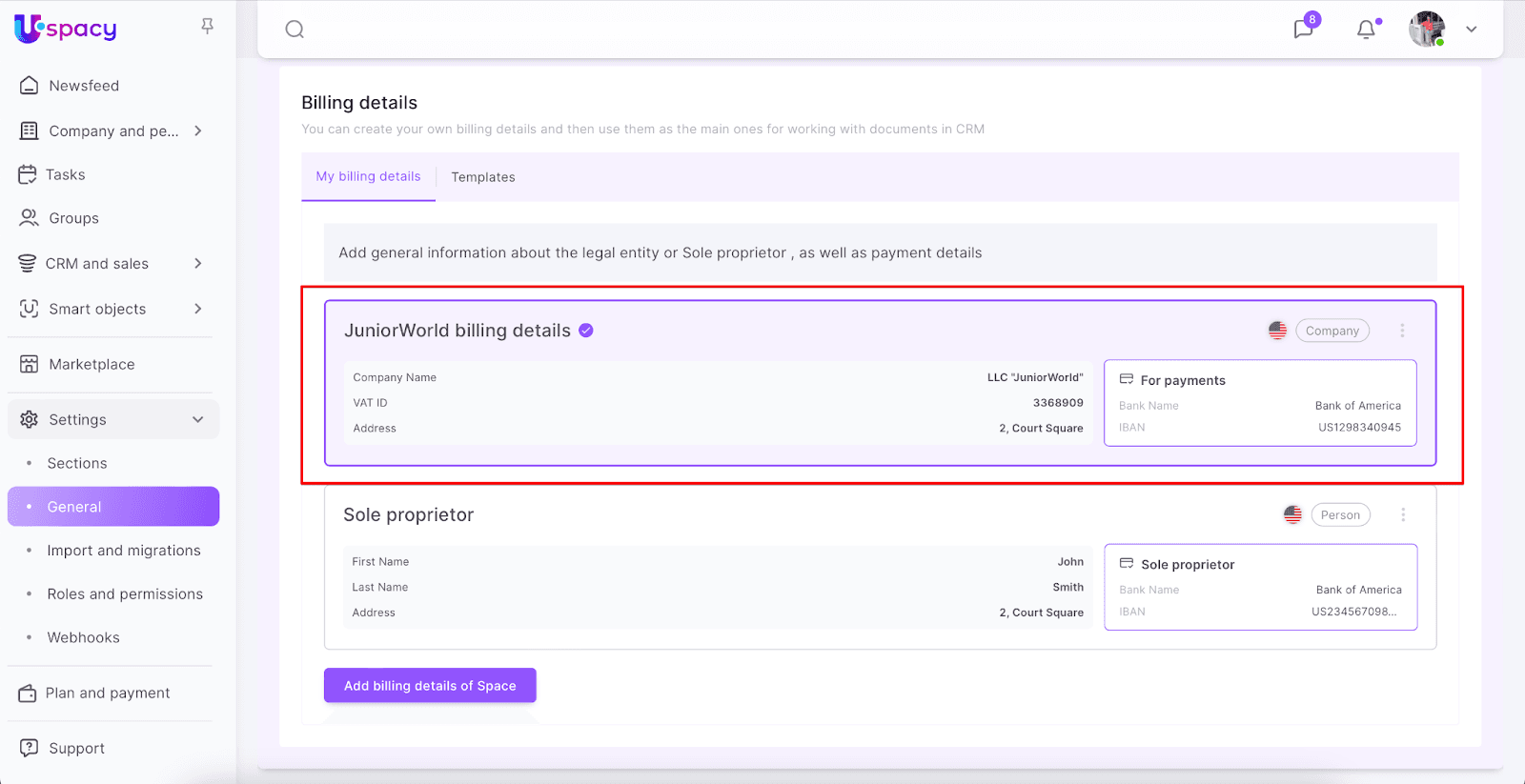Screen dimensions: 1525x784
Task: Expand Smart objects submenu
Action: [x=198, y=309]
